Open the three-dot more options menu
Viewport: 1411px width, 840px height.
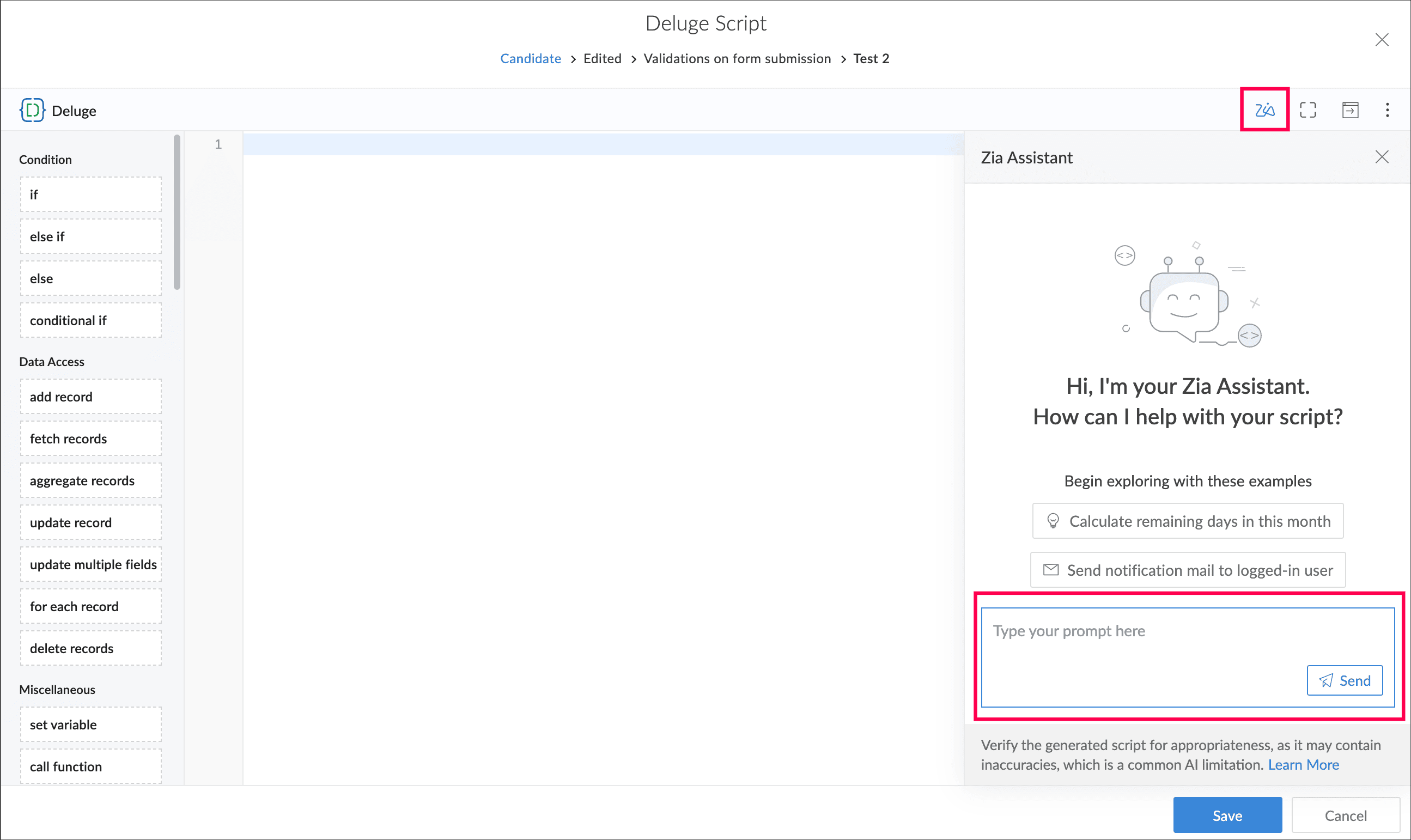point(1386,110)
